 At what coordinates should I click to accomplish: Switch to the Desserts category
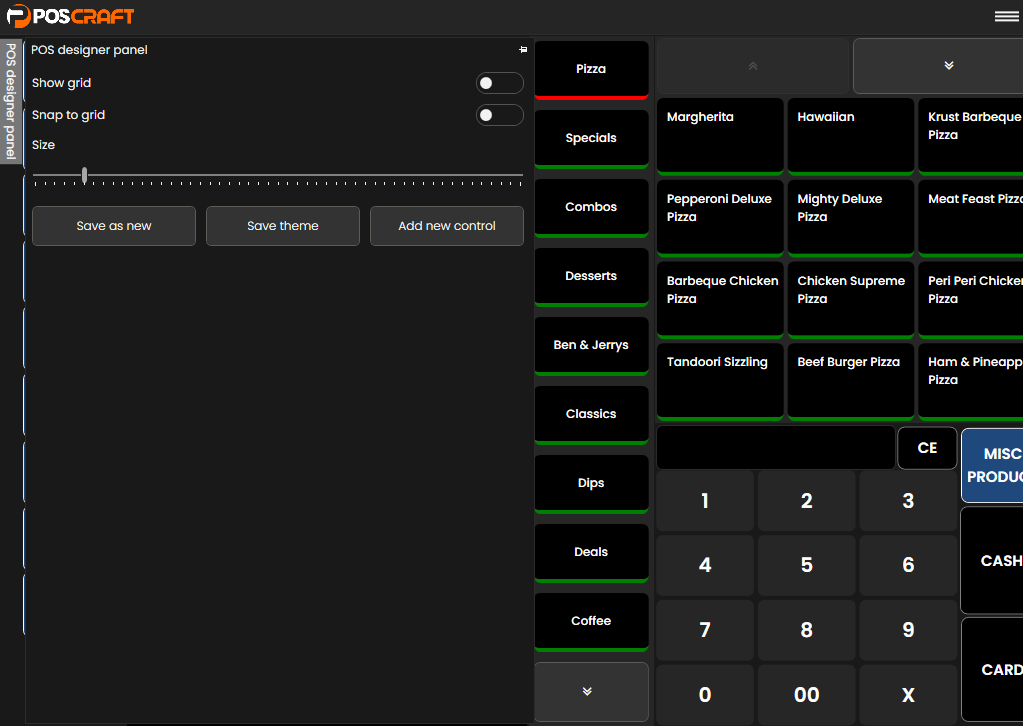(x=591, y=276)
